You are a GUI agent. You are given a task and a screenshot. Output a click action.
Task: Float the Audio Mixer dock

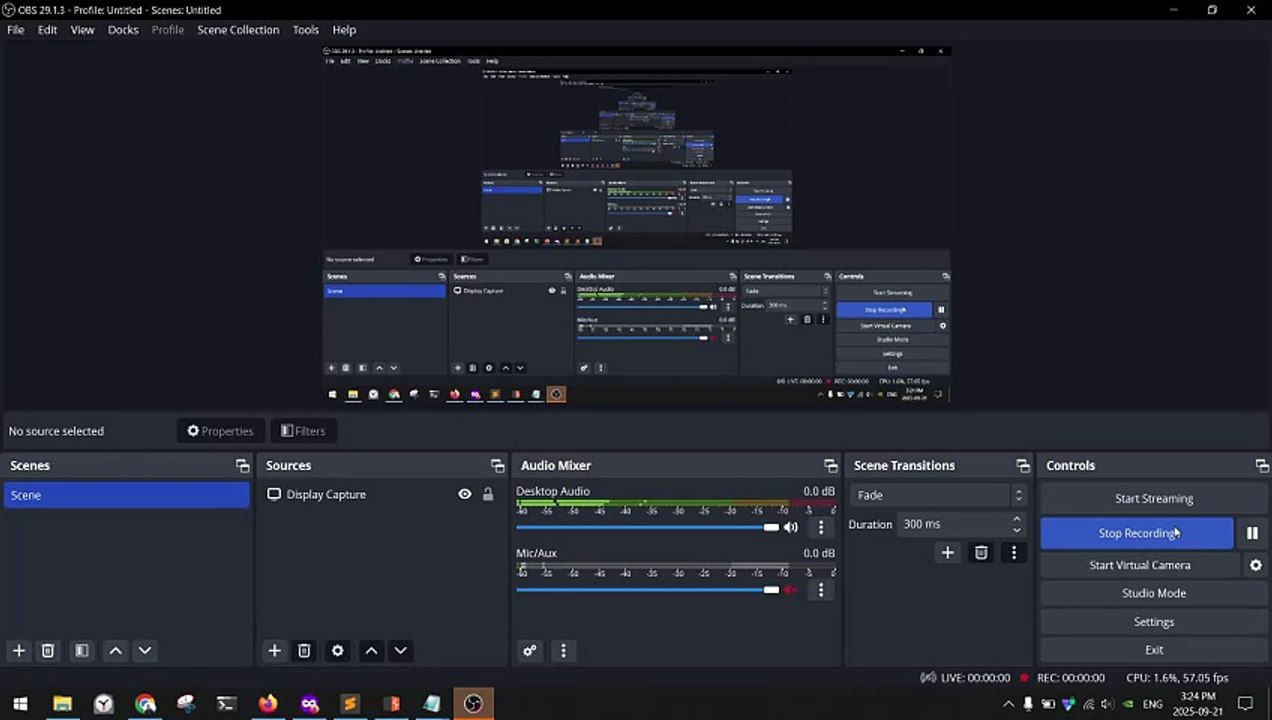point(830,466)
